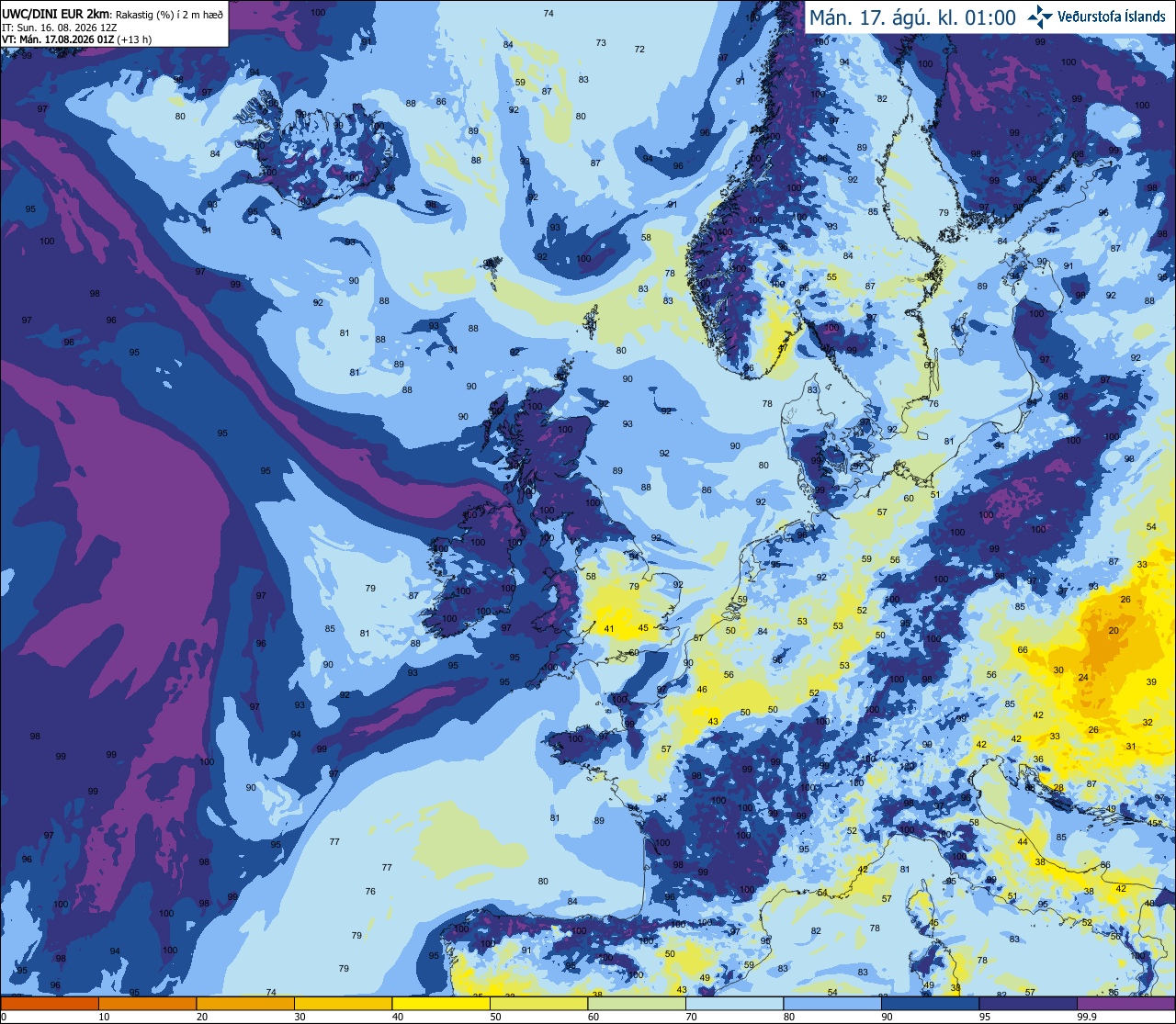Click the Veðurstofa Íslands logo icon

[1040, 17]
